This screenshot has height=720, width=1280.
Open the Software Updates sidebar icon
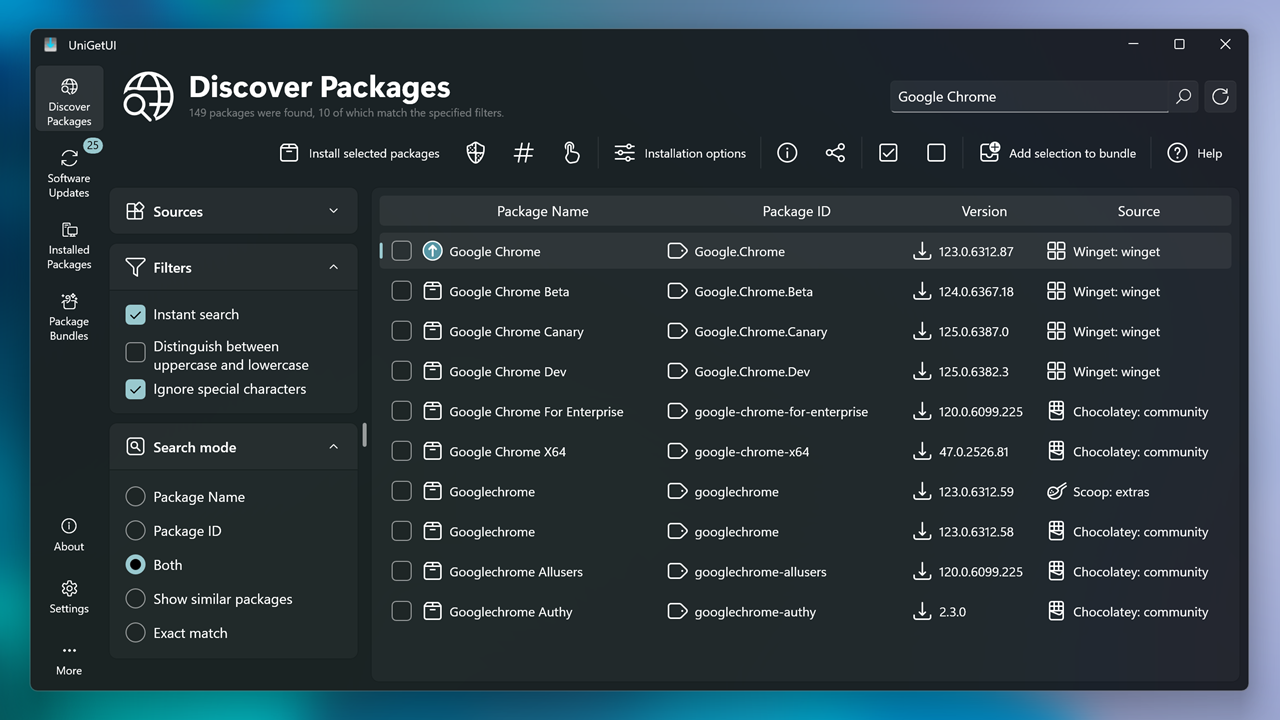[x=68, y=170]
